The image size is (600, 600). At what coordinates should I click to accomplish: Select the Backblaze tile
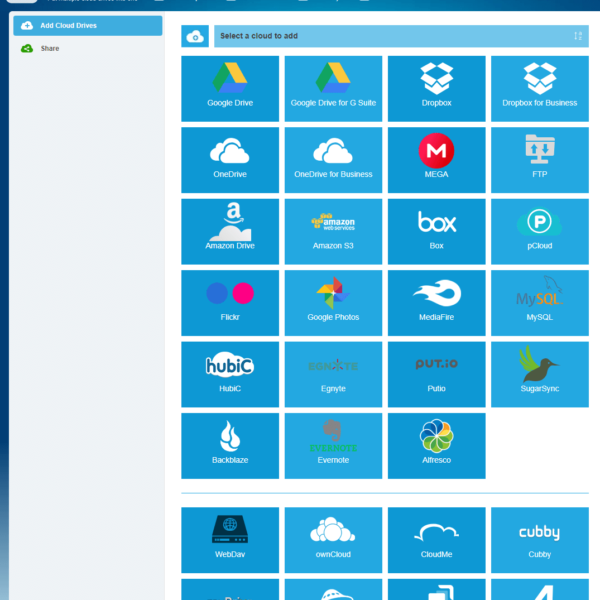(230, 446)
